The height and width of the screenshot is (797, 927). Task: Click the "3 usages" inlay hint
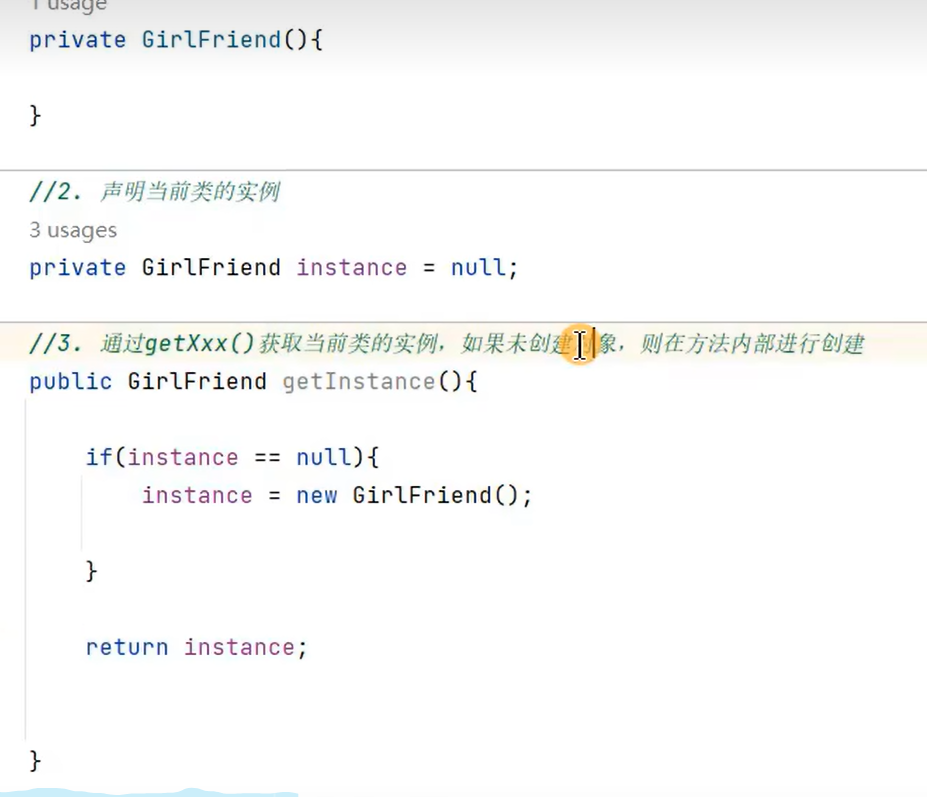tap(73, 230)
